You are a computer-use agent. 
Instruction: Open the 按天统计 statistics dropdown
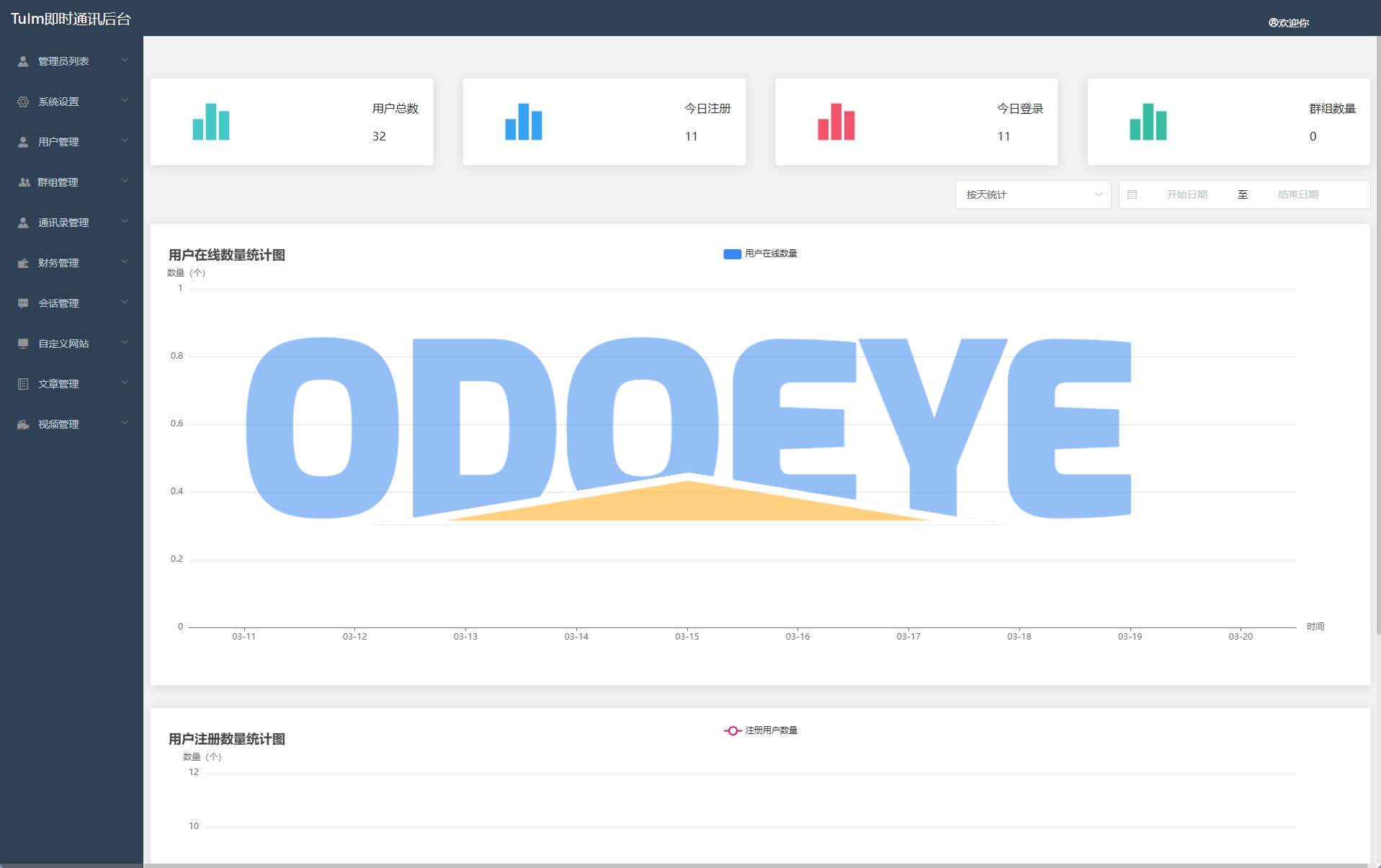1032,194
